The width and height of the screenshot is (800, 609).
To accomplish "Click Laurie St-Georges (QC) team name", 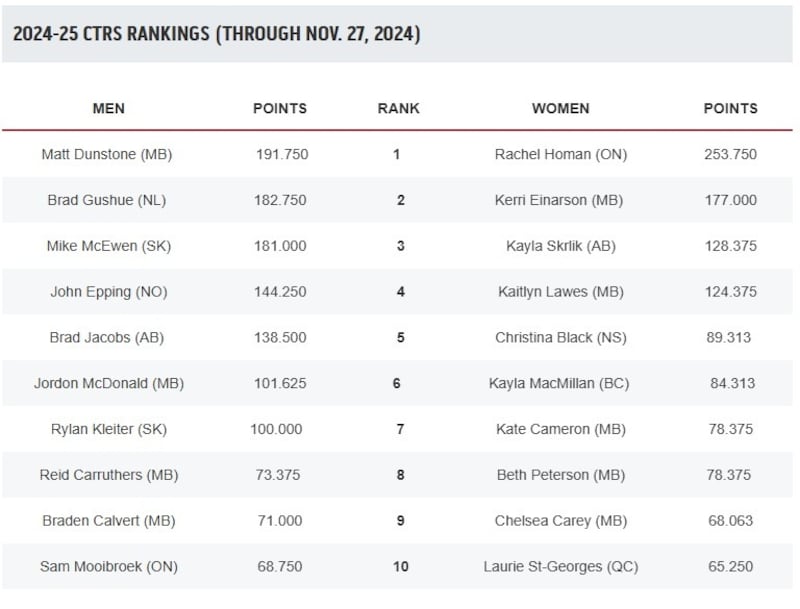I will tap(561, 566).
